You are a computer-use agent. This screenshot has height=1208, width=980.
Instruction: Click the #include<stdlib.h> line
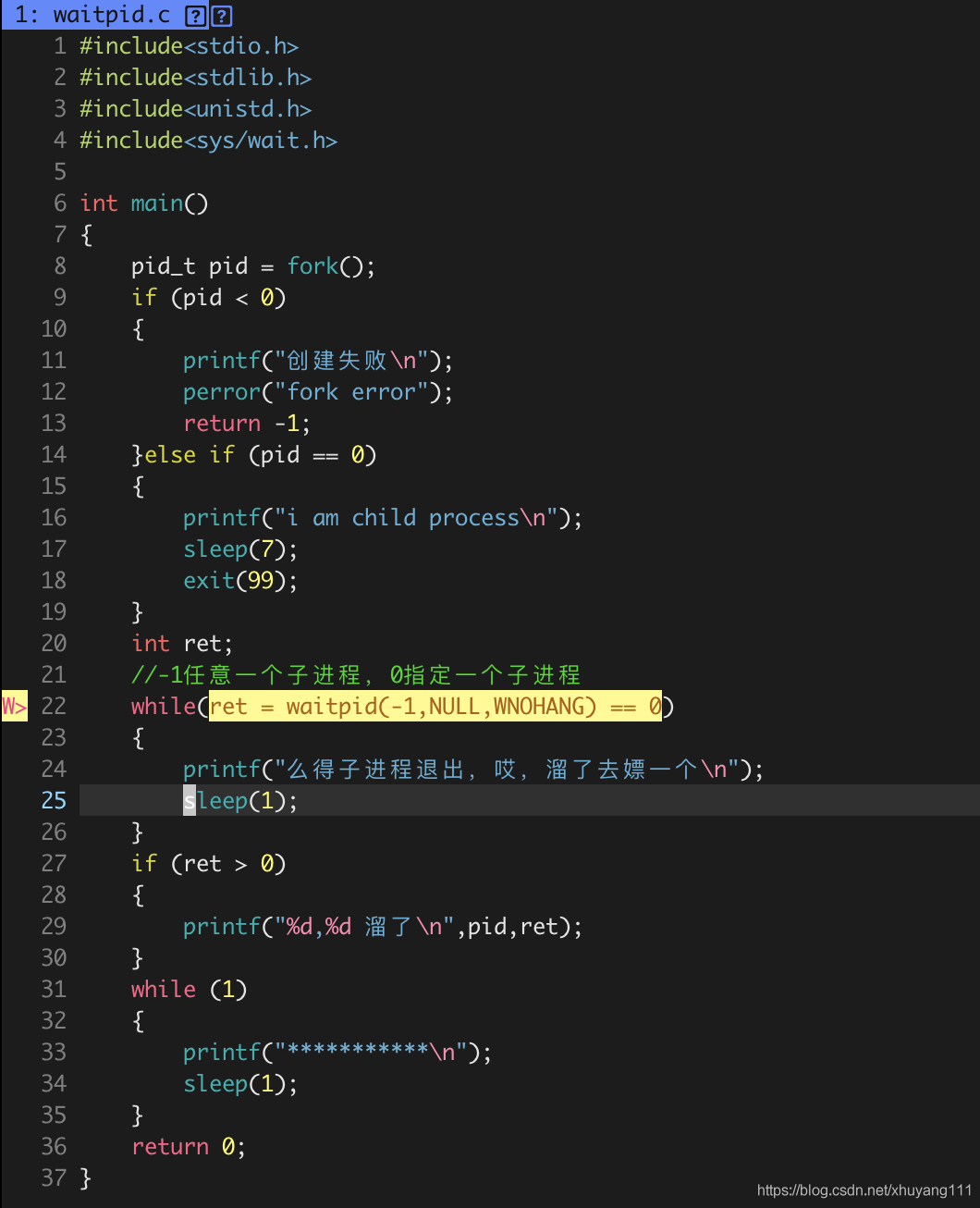click(195, 78)
